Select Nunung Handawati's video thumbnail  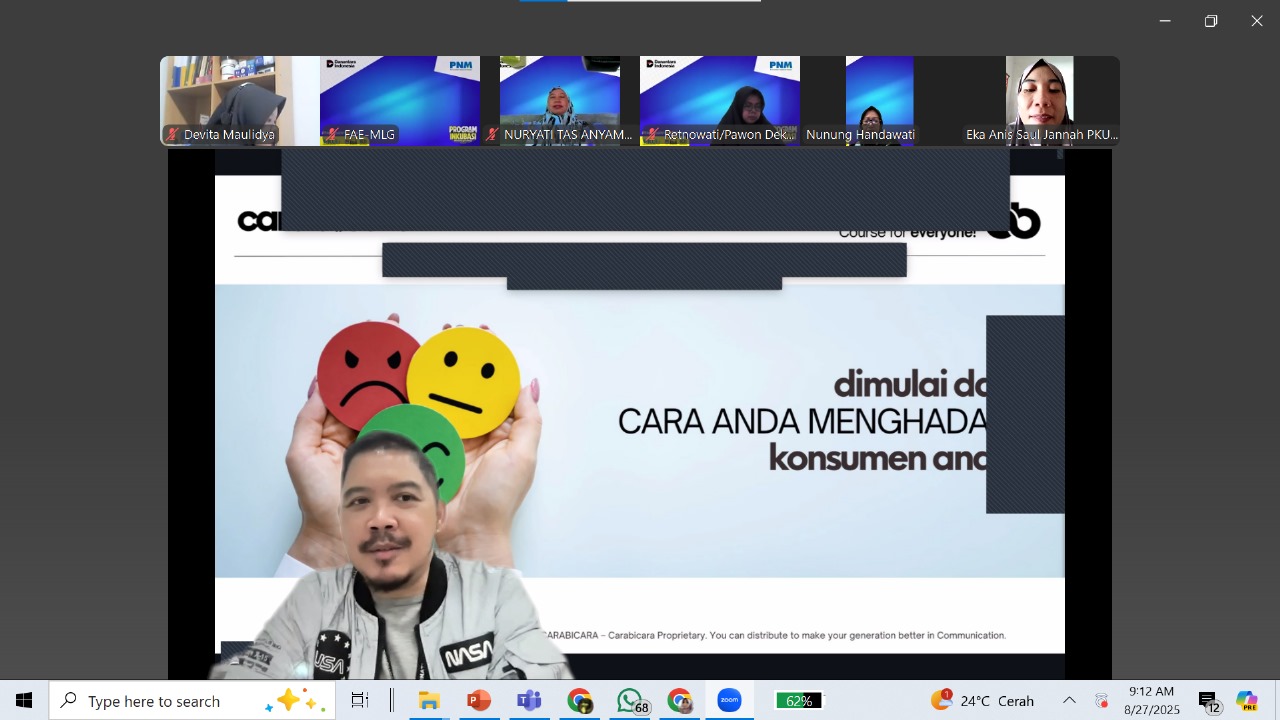point(880,100)
